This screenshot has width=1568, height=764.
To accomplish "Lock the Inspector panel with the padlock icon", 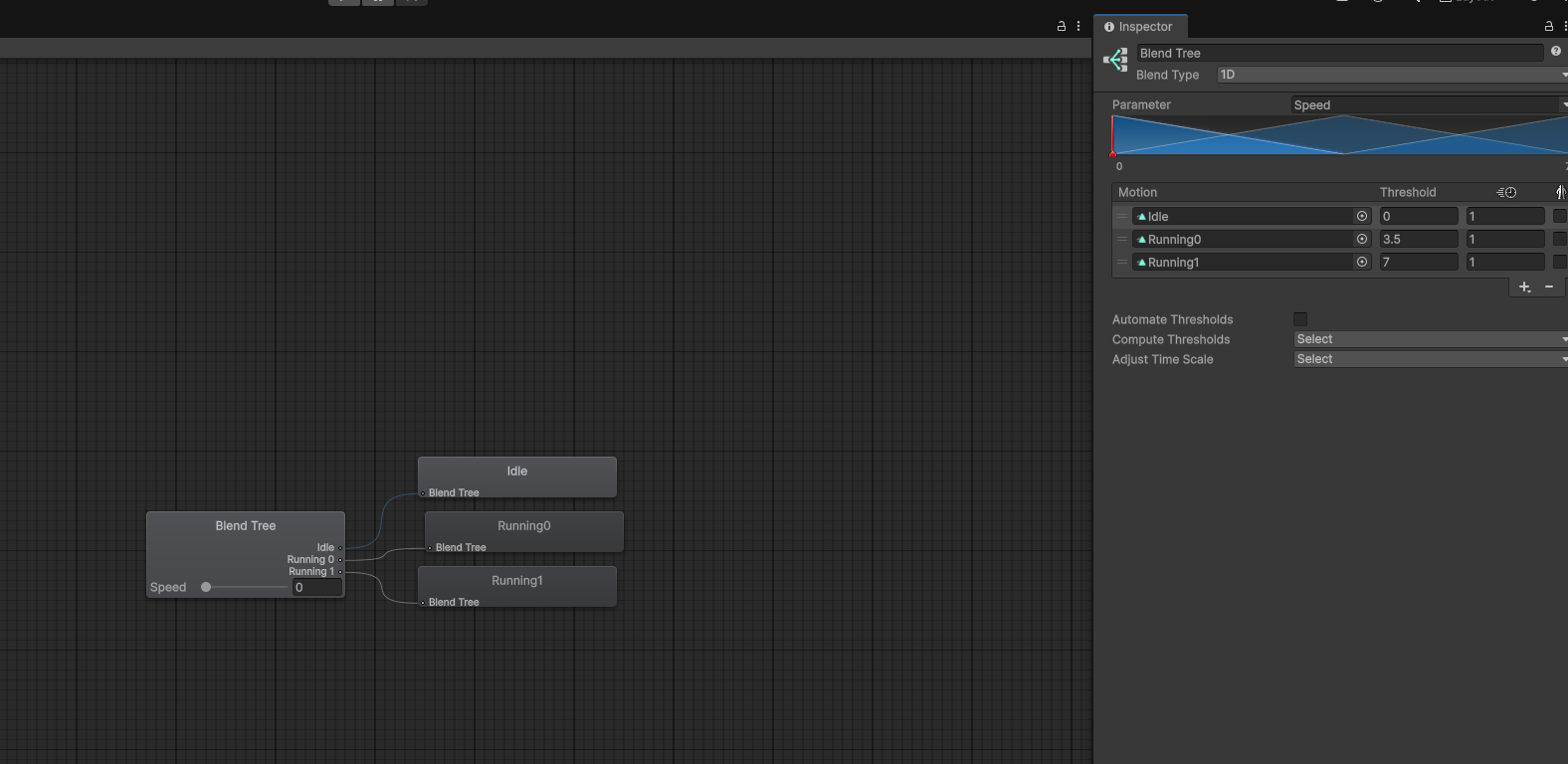I will tap(1548, 27).
